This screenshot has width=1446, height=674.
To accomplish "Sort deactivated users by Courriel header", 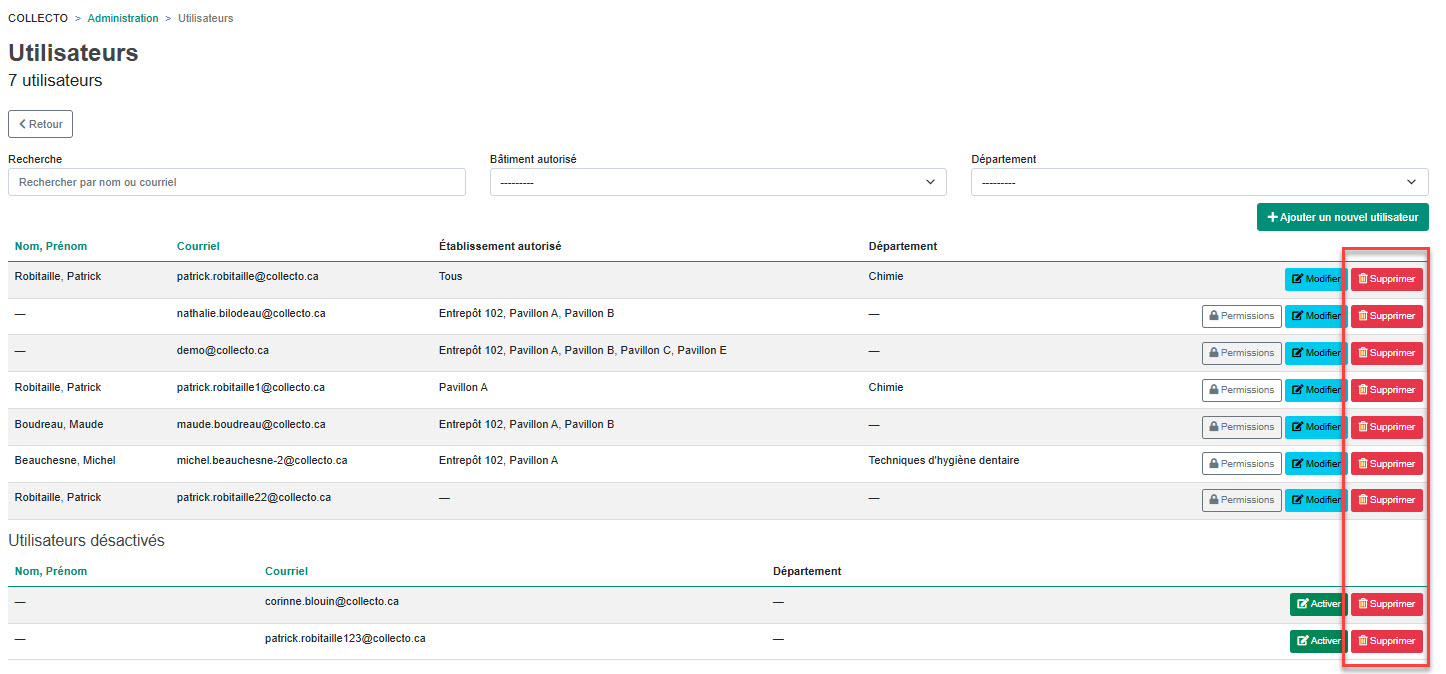I will (286, 571).
